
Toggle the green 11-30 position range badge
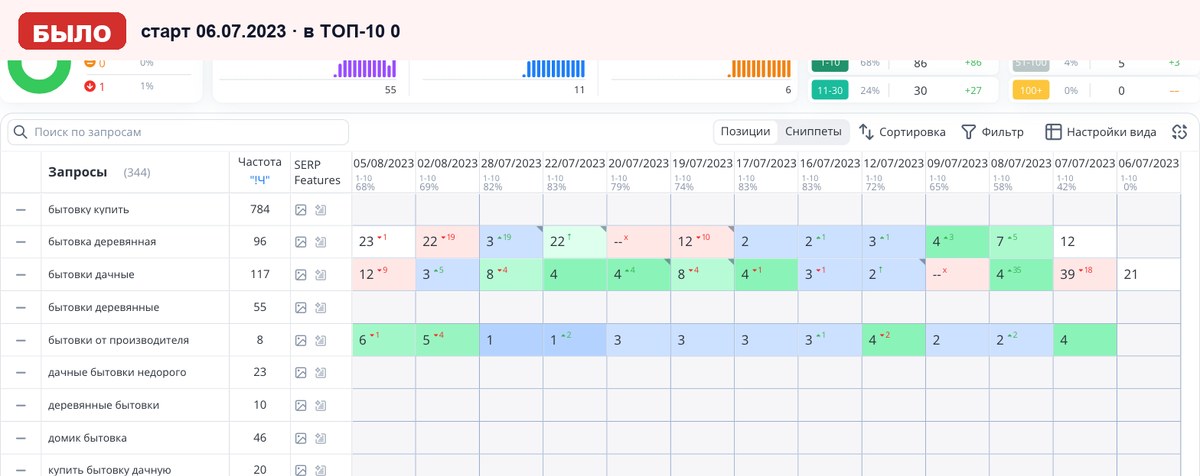tap(830, 90)
